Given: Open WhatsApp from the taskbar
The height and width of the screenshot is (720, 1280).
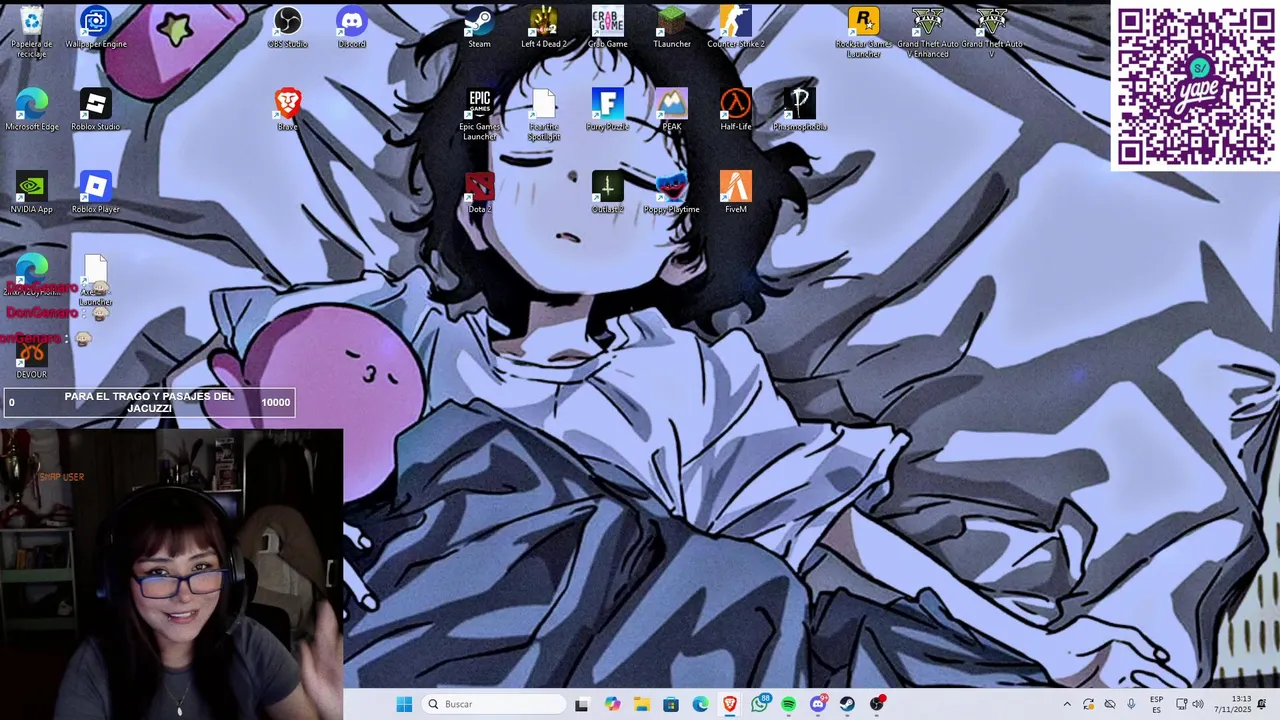Looking at the screenshot, I should click(760, 704).
